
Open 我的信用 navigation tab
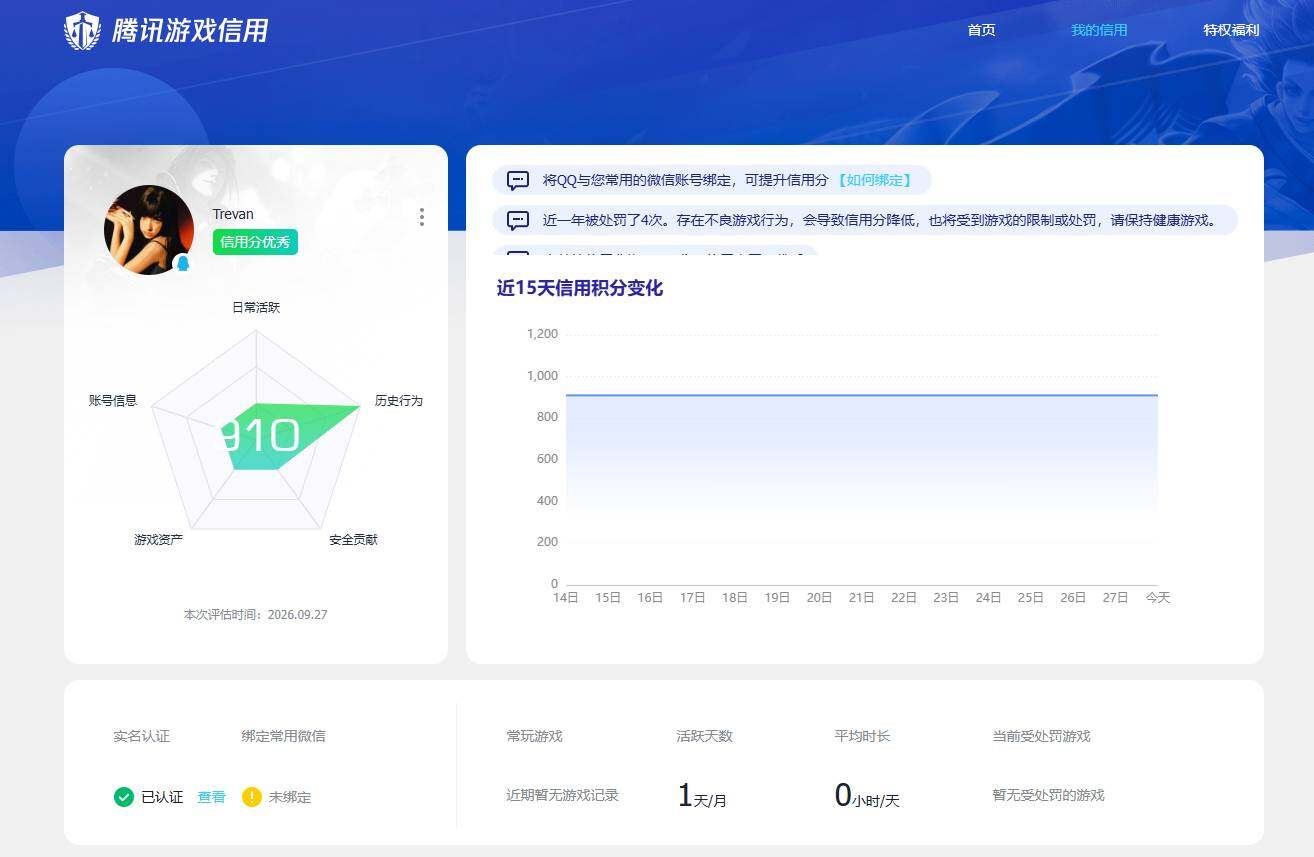coord(1099,30)
